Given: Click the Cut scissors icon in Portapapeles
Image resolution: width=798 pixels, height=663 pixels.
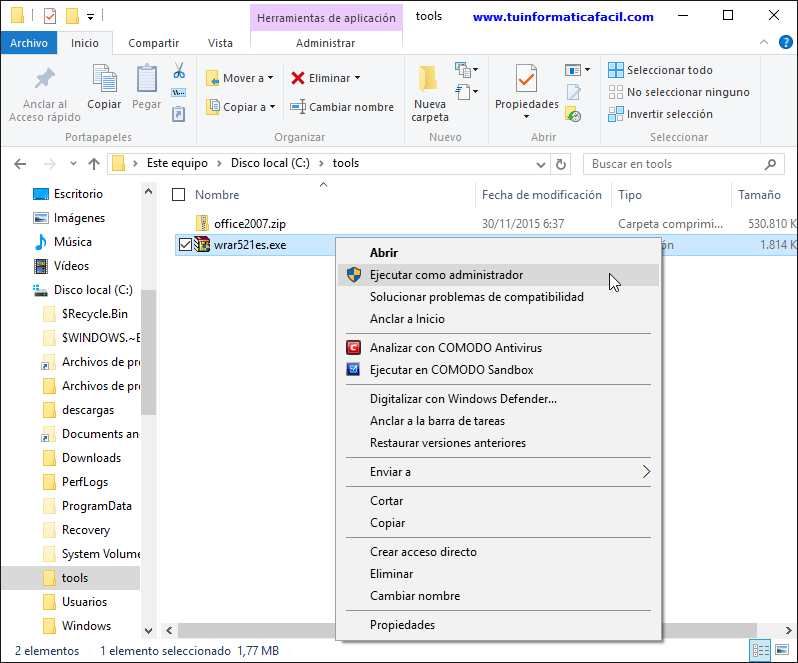Looking at the screenshot, I should point(179,70).
